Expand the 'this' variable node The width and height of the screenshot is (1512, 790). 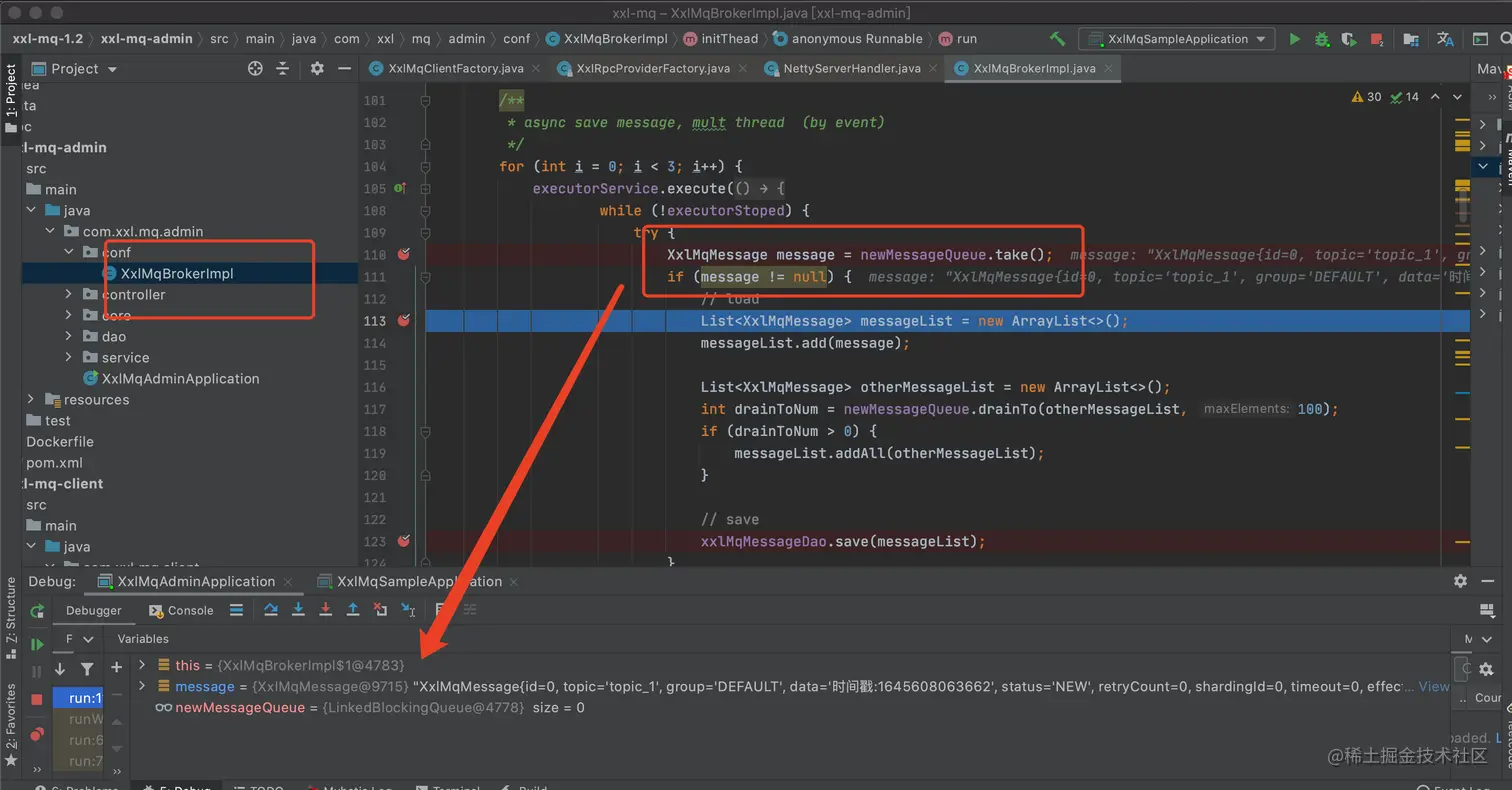coord(142,665)
